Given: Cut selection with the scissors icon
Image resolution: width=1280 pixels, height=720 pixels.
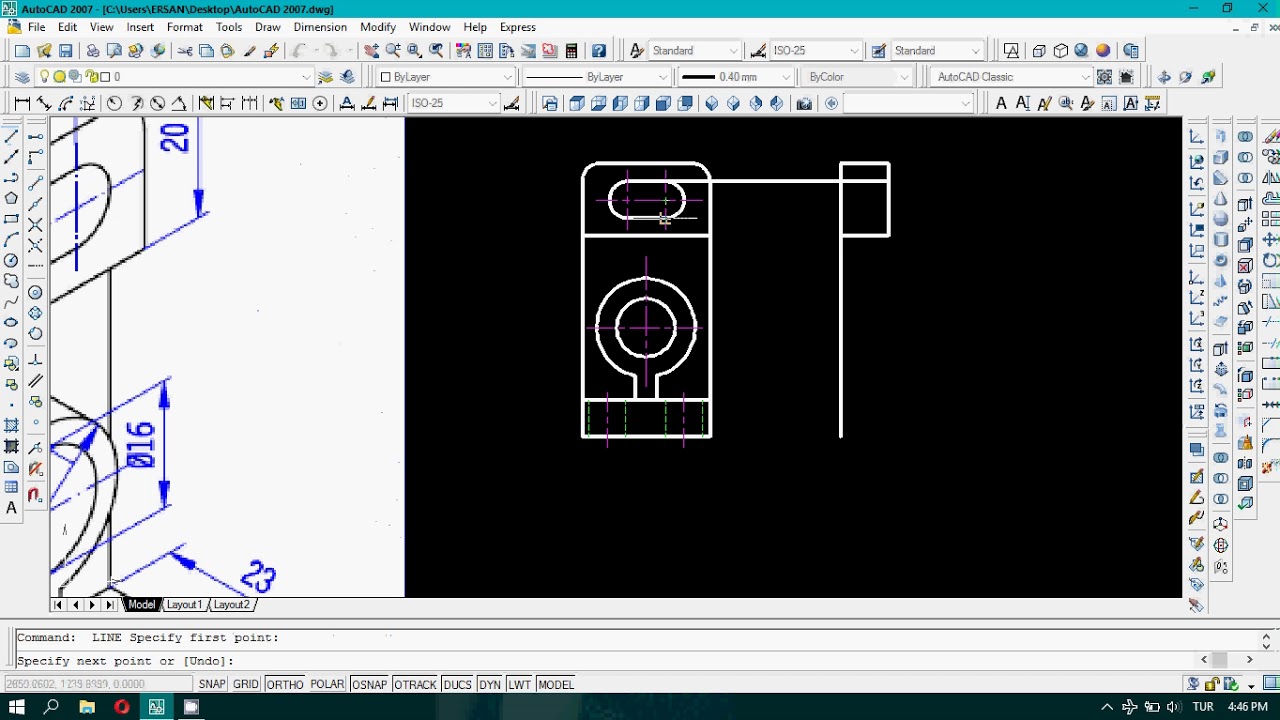Looking at the screenshot, I should [185, 51].
